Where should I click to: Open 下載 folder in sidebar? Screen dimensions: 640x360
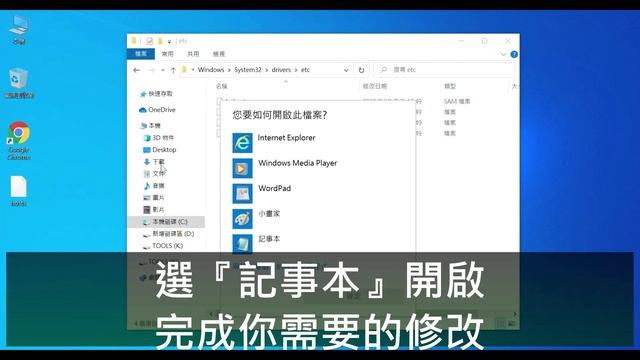[154, 162]
